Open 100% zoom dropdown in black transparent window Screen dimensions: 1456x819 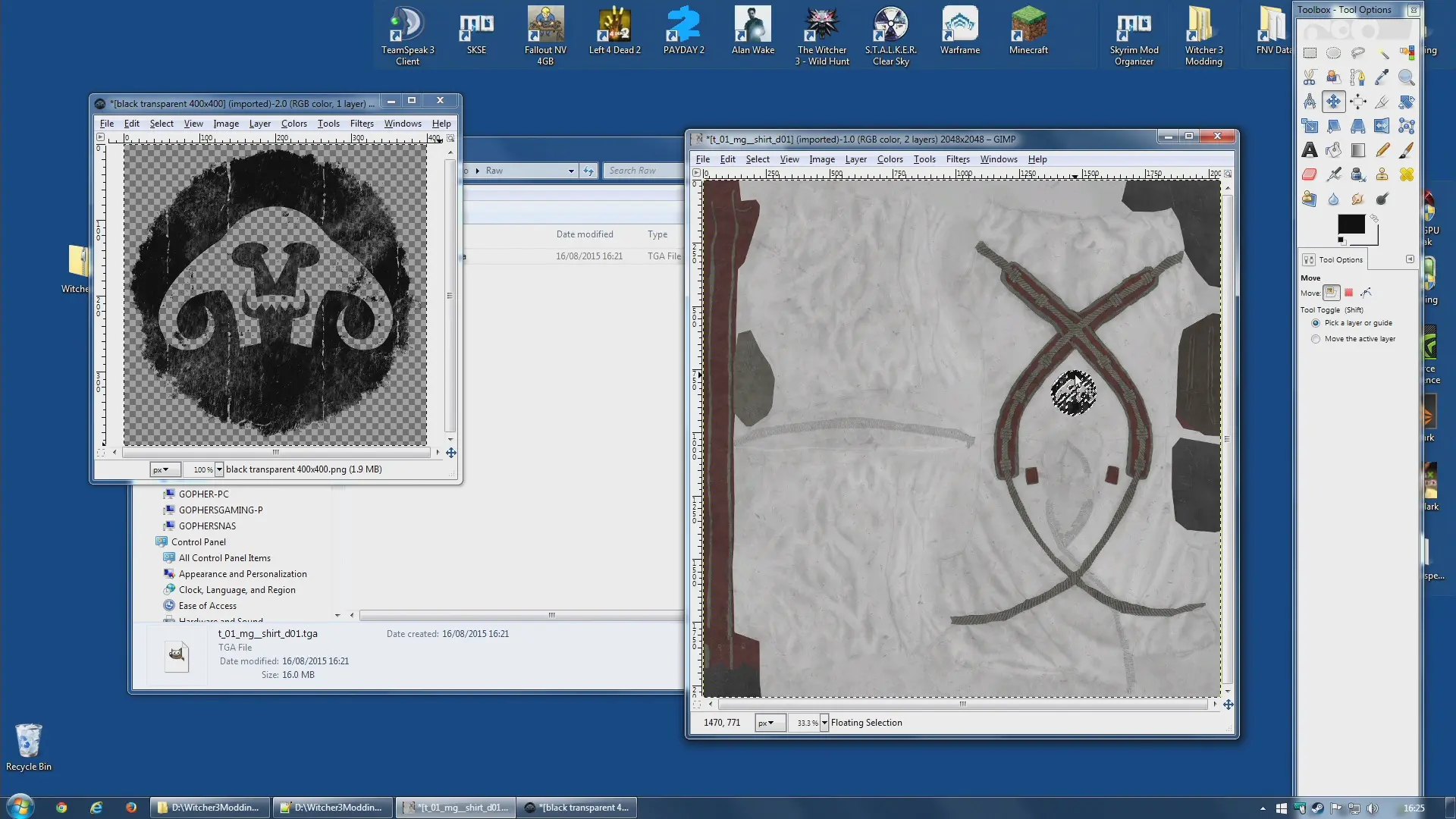(x=219, y=469)
